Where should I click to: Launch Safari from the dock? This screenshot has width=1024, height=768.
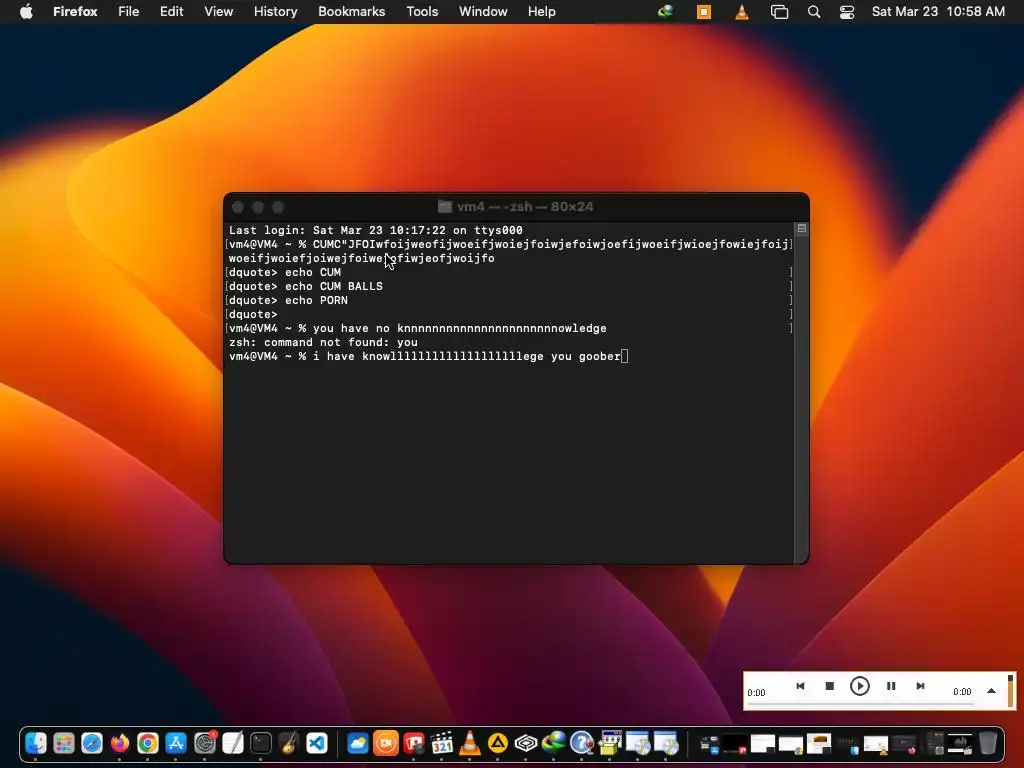coord(91,743)
